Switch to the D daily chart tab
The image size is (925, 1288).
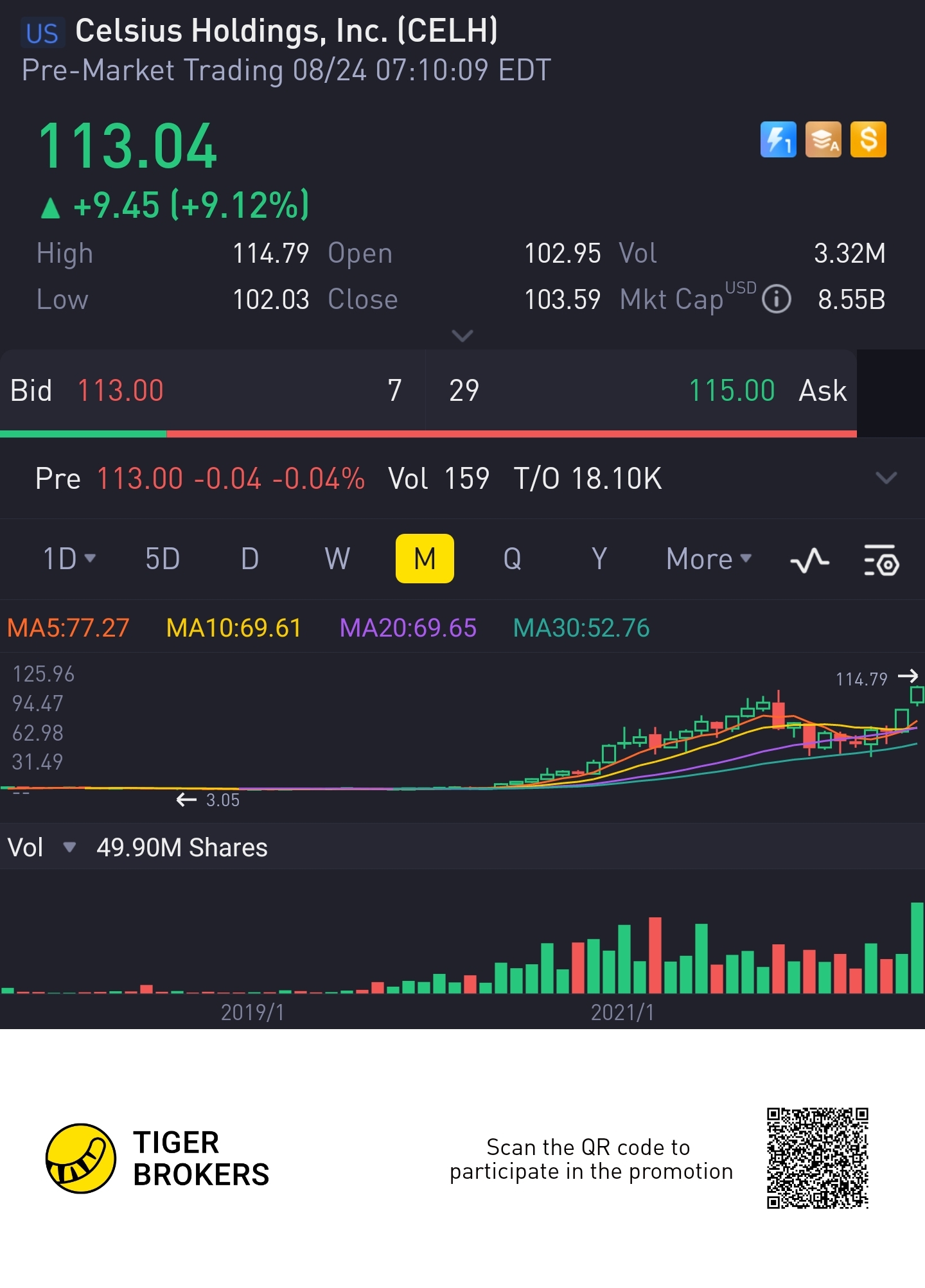(x=250, y=559)
